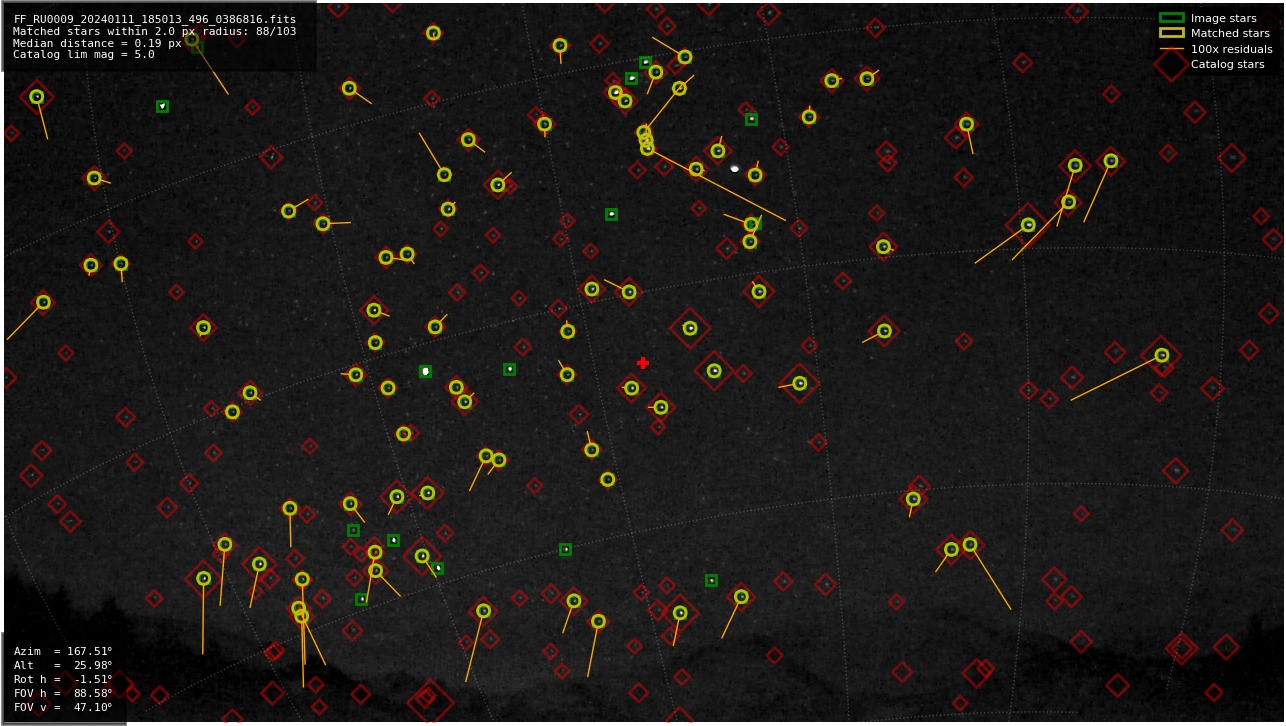Select the 'Image stars' legend label
Screen dimensions: 1286x726
(x=1223, y=18)
